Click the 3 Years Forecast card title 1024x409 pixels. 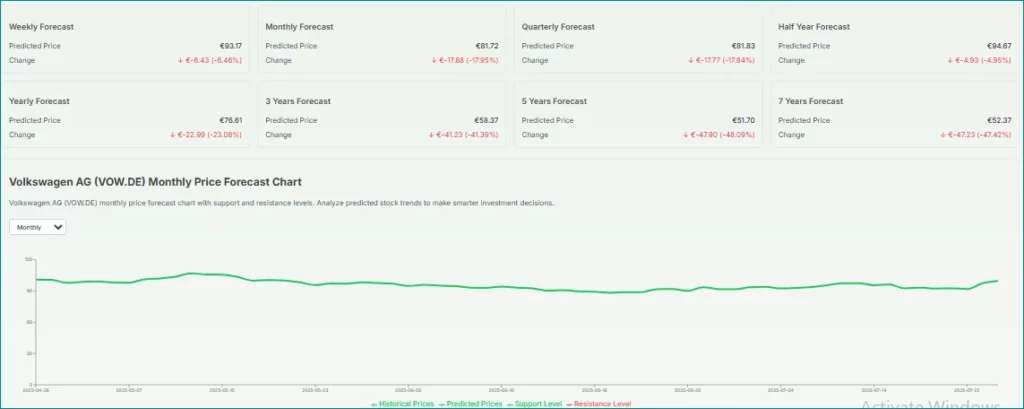pyautogui.click(x=298, y=101)
